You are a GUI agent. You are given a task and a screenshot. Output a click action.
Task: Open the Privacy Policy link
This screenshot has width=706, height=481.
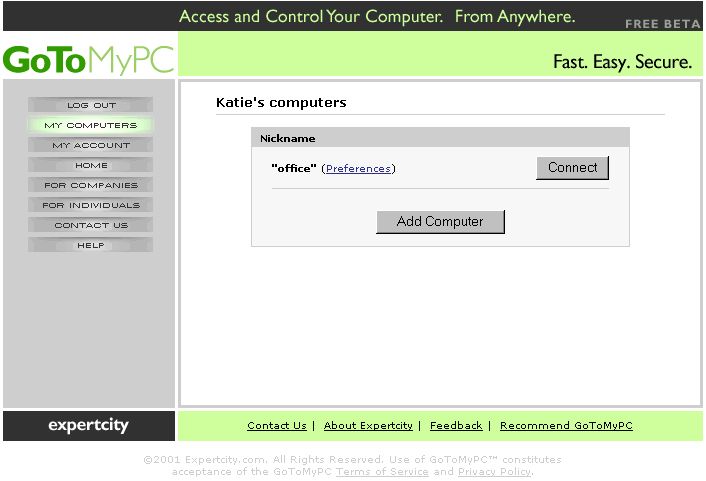pyautogui.click(x=494, y=472)
